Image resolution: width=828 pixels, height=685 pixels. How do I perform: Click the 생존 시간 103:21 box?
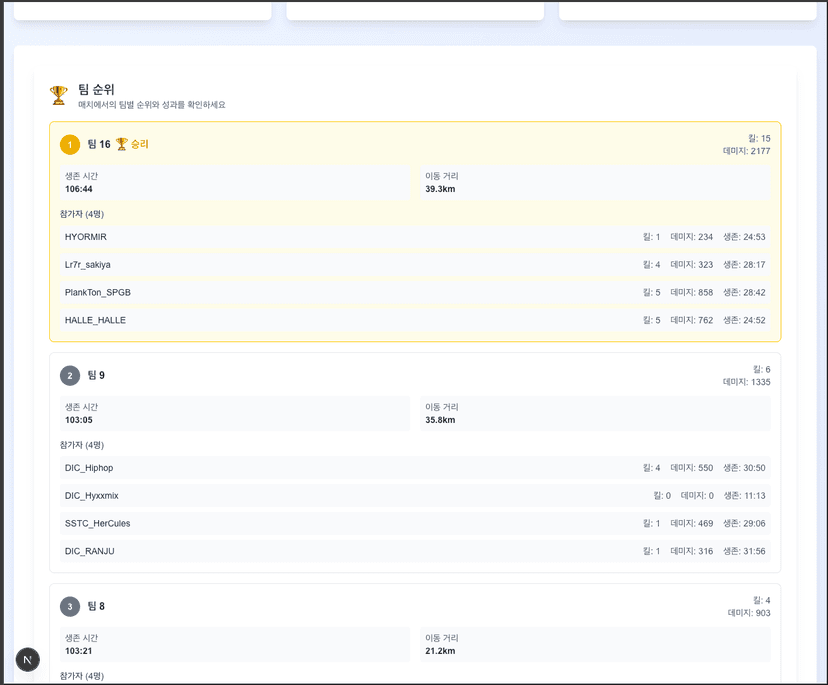pyautogui.click(x=235, y=644)
